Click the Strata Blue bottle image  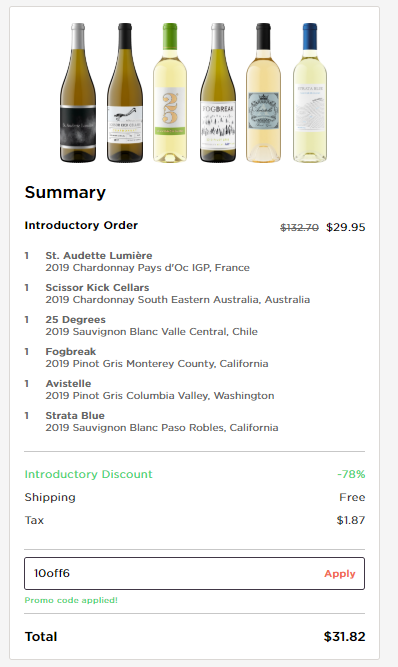point(310,92)
